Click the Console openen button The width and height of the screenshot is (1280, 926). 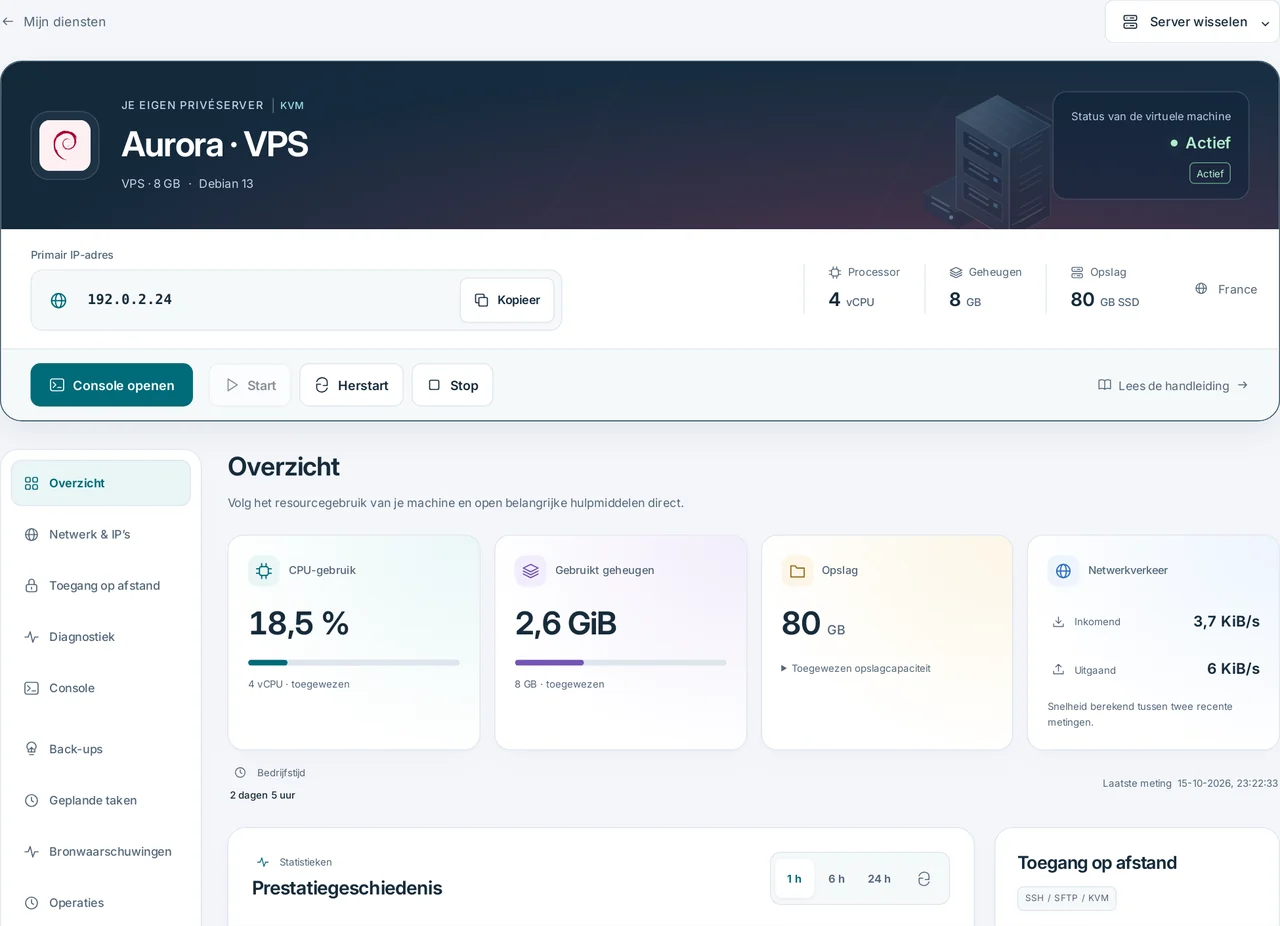(112, 385)
